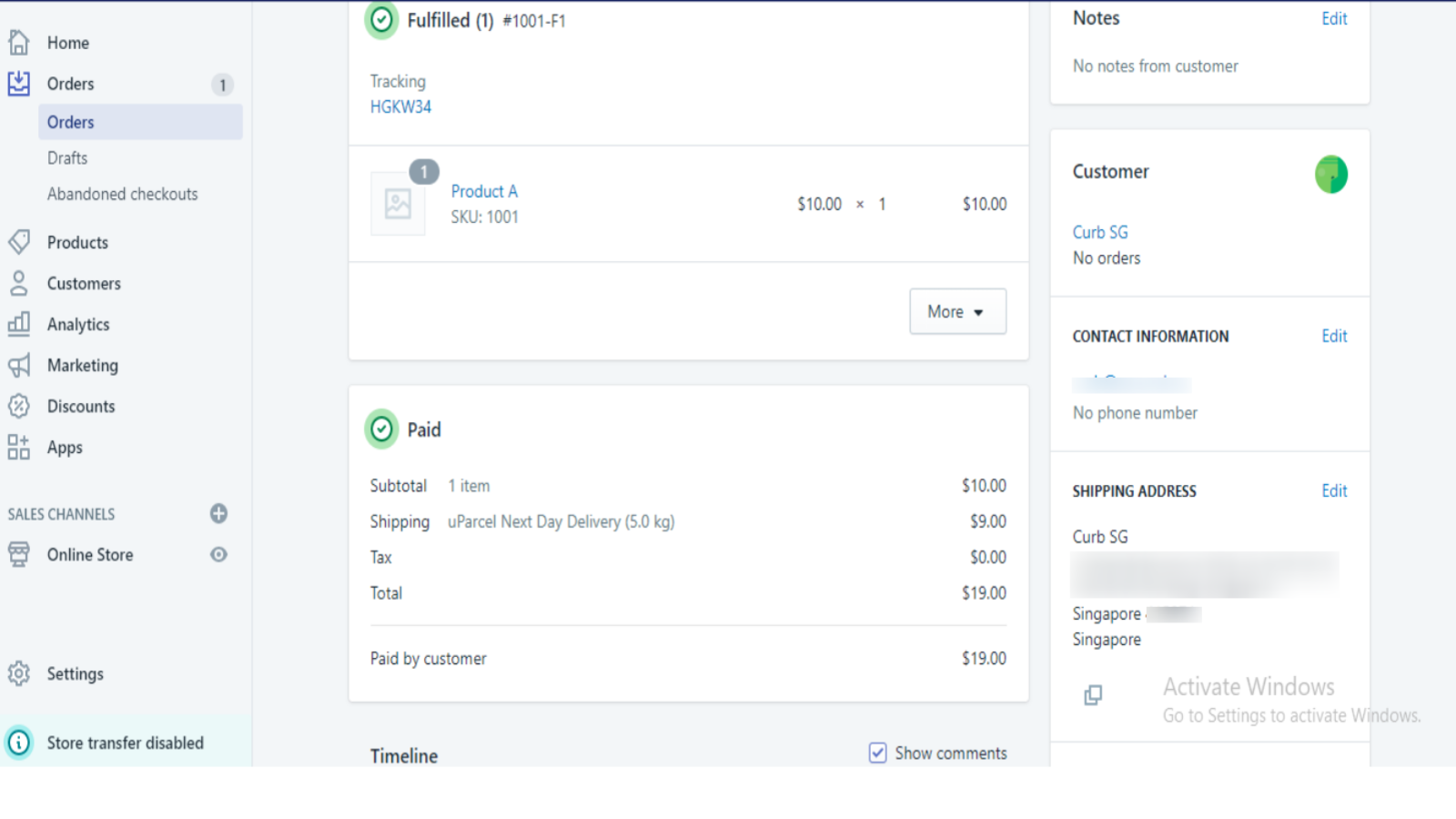Screen dimensions: 1456x819
Task: Toggle the Show comments checkbox
Action: coord(876,753)
